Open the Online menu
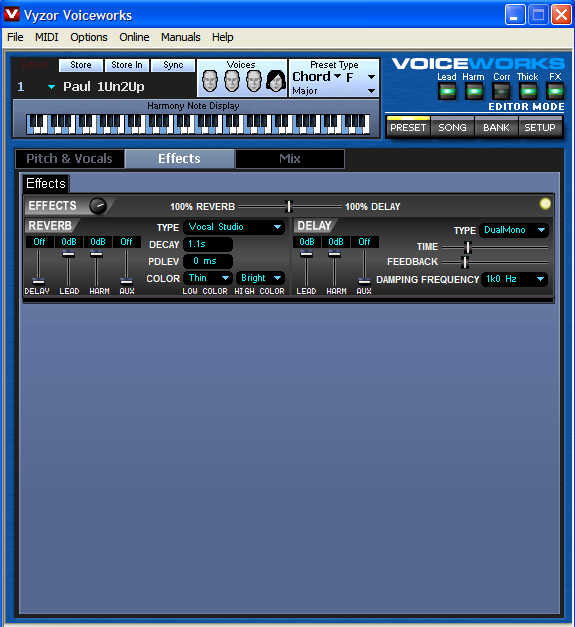The width and height of the screenshot is (575, 627). (134, 37)
